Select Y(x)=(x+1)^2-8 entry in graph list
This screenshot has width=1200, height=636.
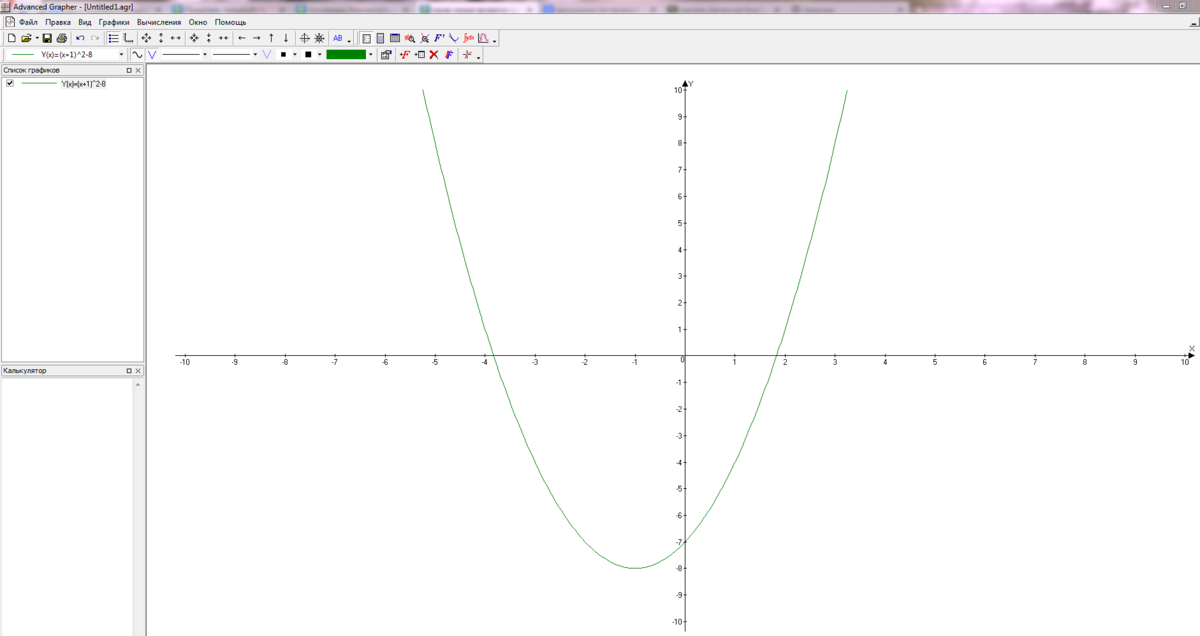coord(83,84)
